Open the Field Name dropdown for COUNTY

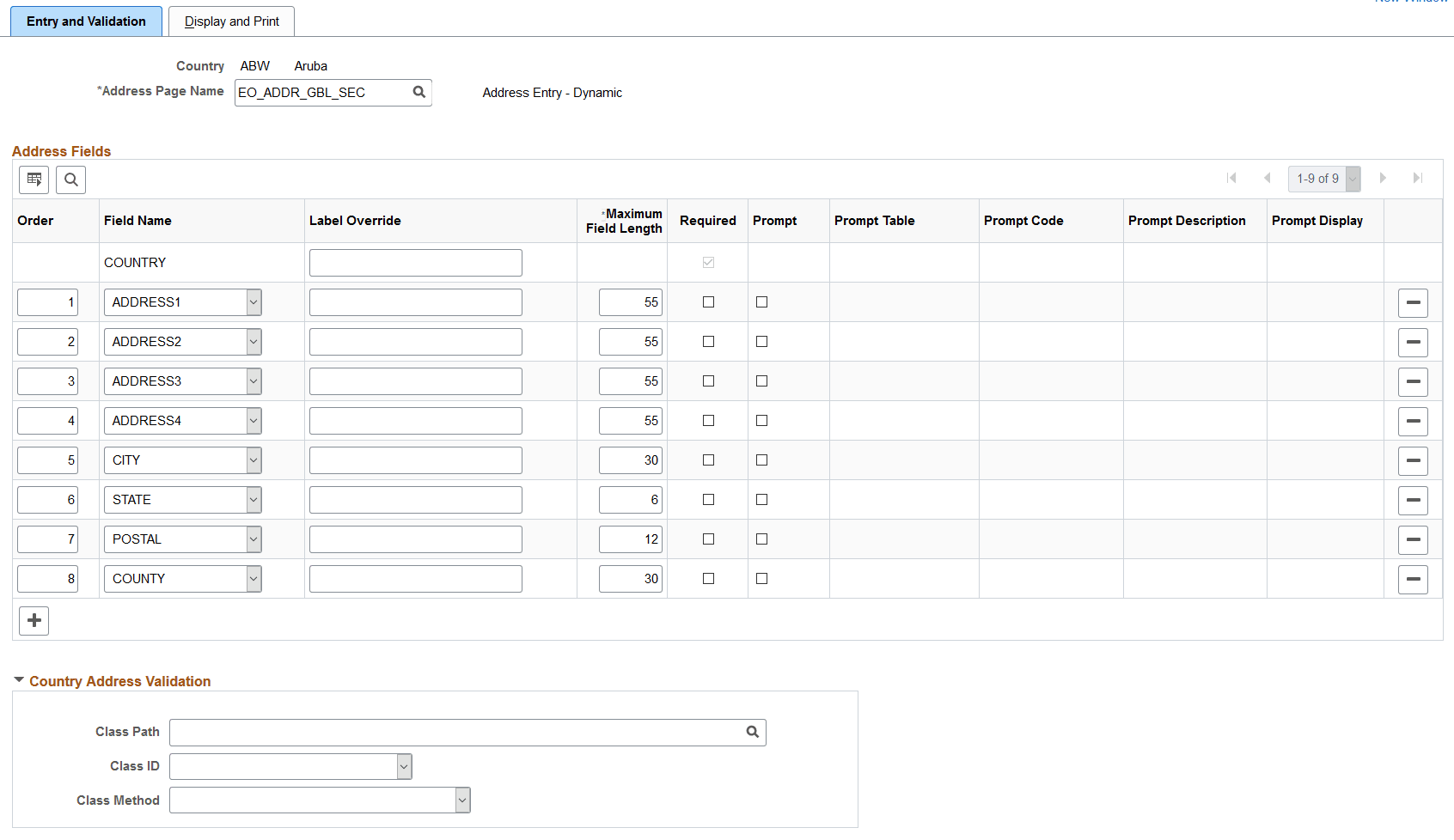pyautogui.click(x=253, y=578)
